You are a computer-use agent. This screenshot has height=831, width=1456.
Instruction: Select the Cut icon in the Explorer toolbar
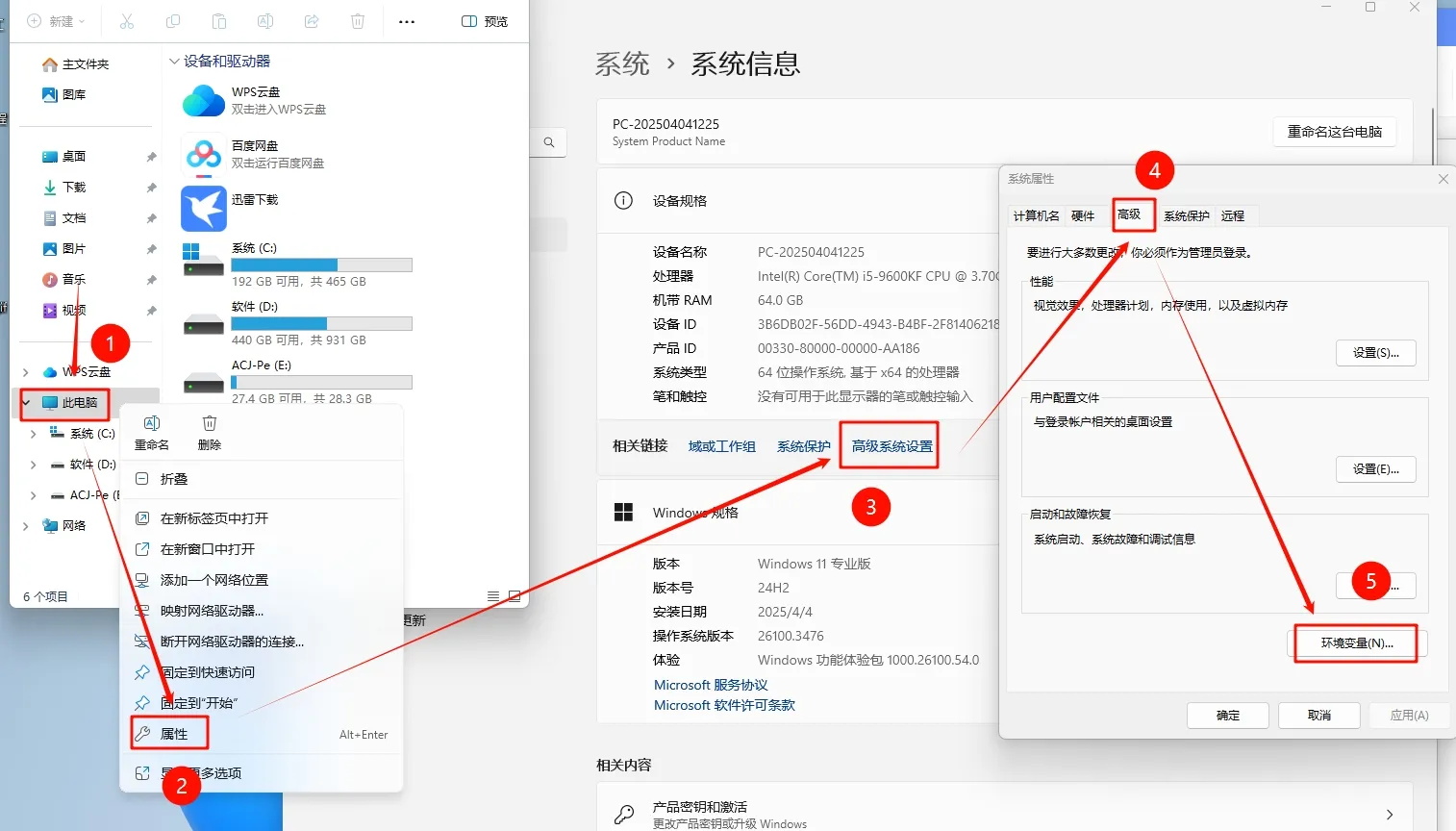126,20
